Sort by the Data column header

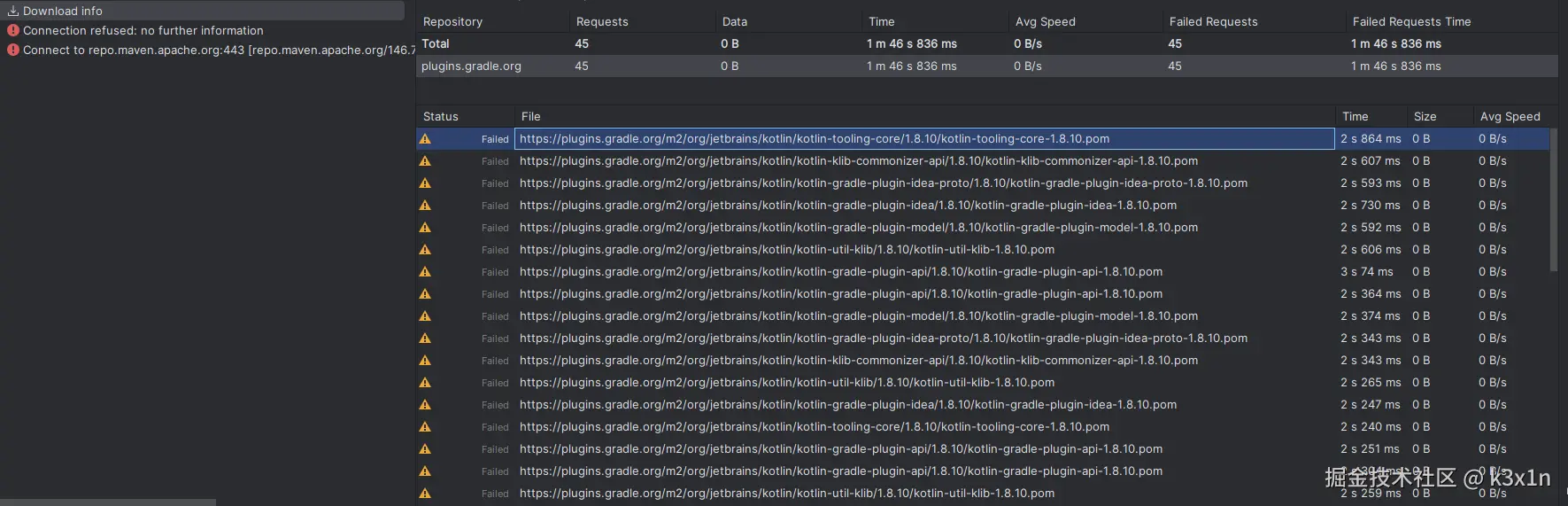point(735,21)
